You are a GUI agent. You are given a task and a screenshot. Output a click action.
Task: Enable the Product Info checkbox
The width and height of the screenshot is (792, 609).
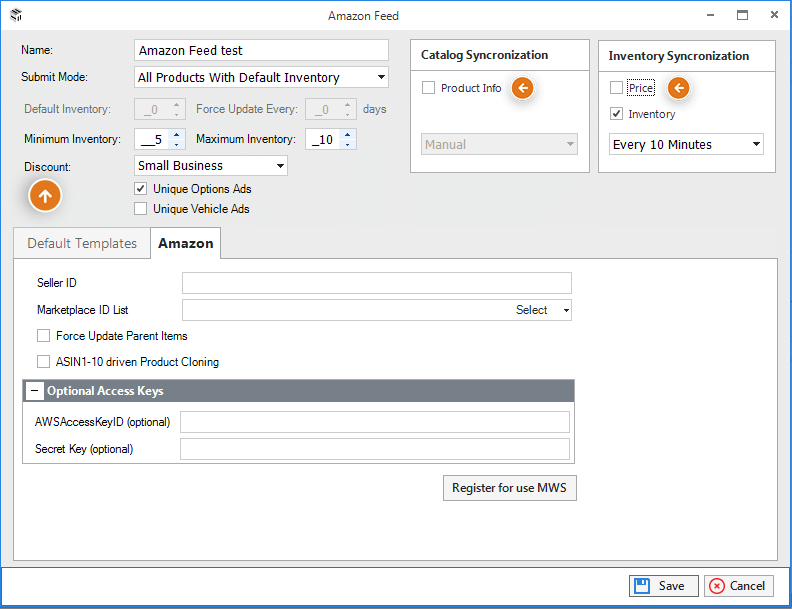click(428, 88)
